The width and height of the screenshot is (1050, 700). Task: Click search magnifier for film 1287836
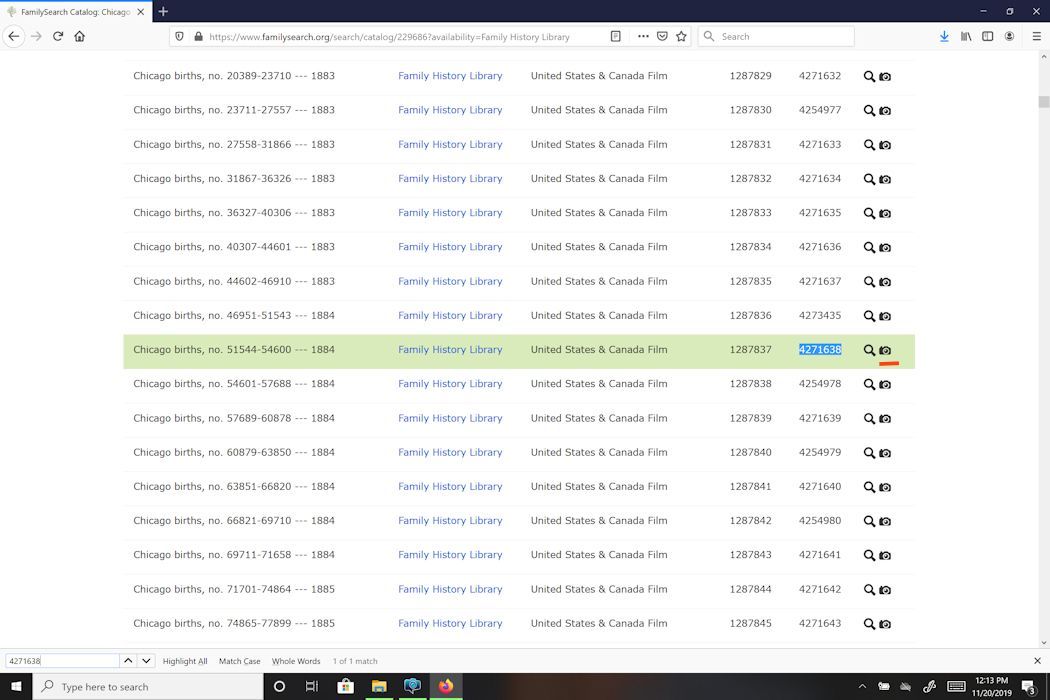869,316
